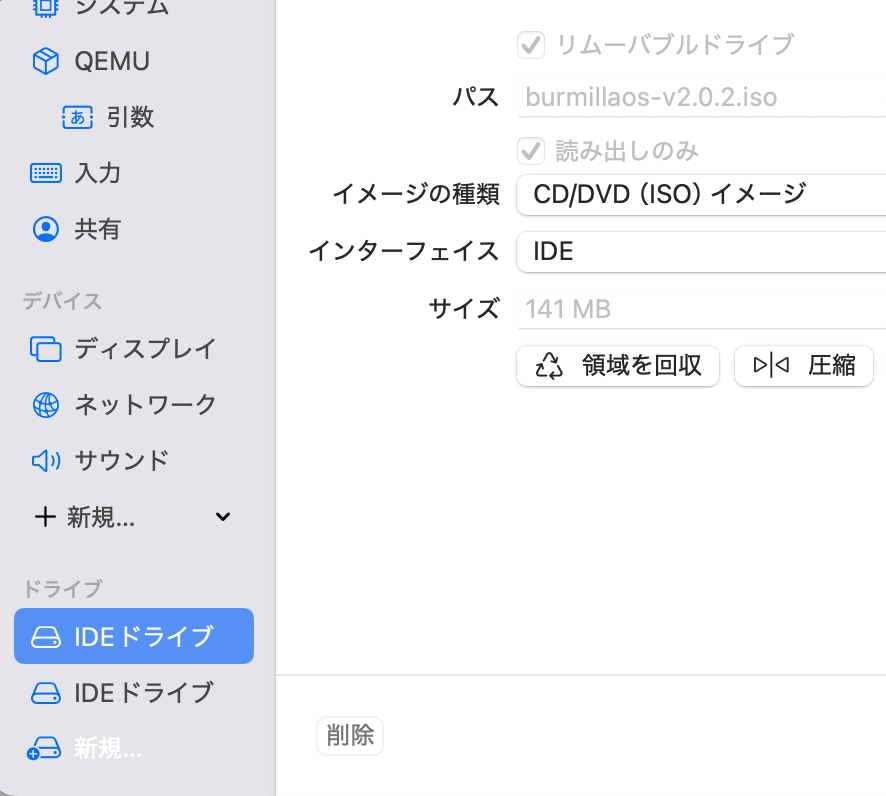Viewport: 886px width, 796px height.
Task: Expand the chevron next to + 新規... device
Action: [223, 517]
